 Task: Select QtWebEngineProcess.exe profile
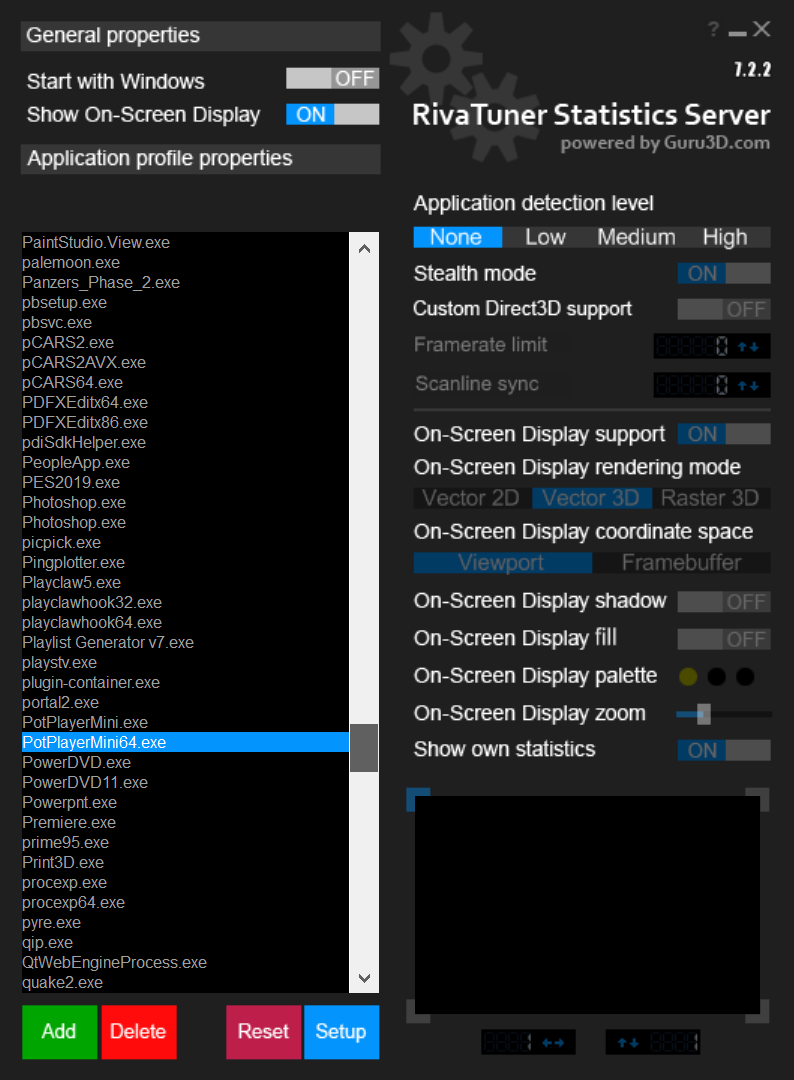(185, 962)
